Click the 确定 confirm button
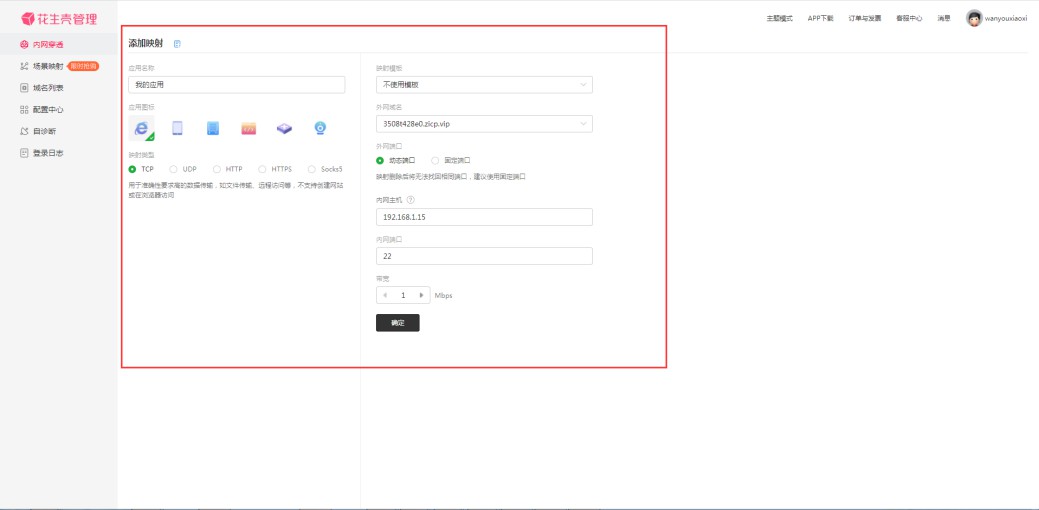Image resolution: width=1039 pixels, height=510 pixels. click(397, 323)
